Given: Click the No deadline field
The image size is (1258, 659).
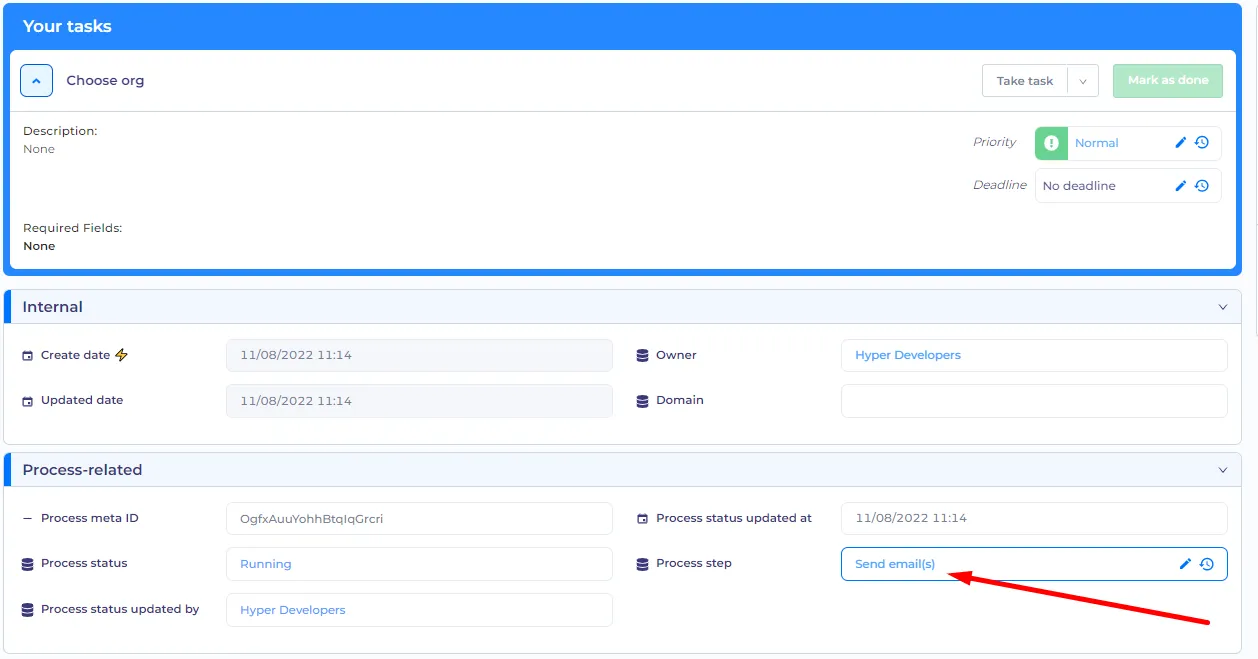Looking at the screenshot, I should 1128,186.
